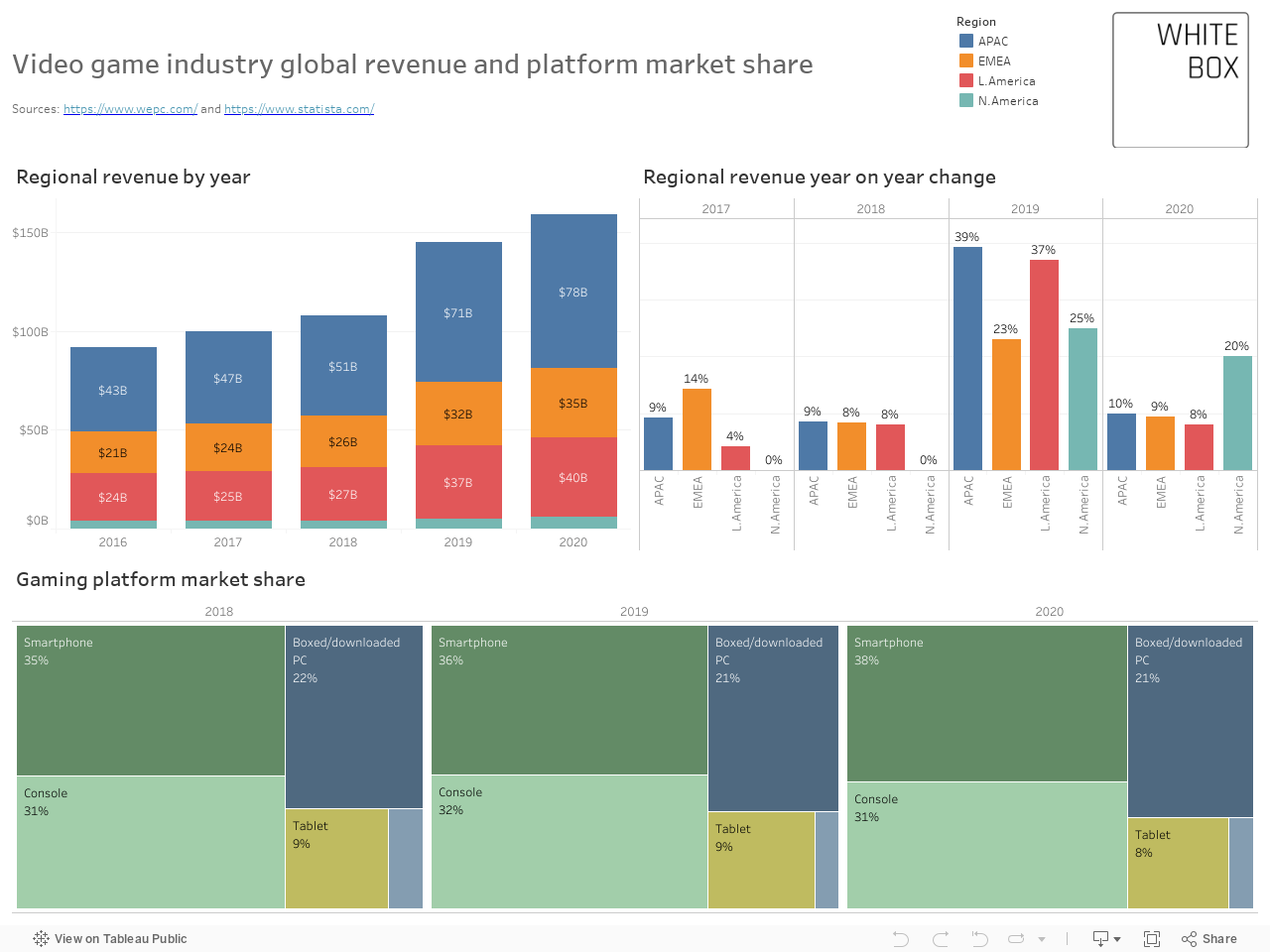Screen dimensions: 1270x952
Task: Click the Tableau logo icon at bottom left
Action: 41,938
